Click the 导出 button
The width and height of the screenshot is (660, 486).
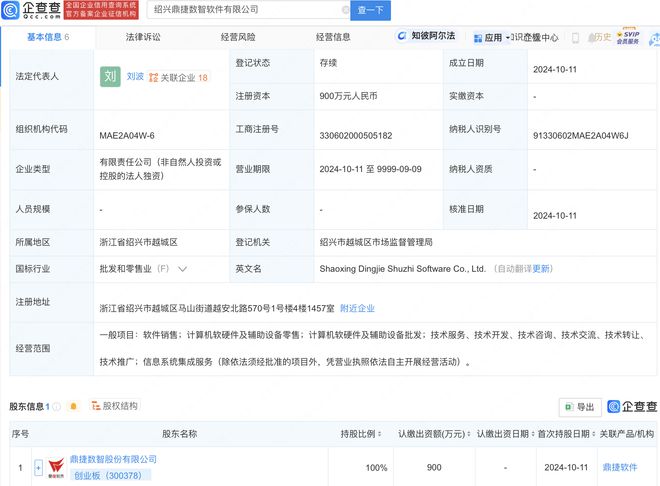tap(580, 407)
